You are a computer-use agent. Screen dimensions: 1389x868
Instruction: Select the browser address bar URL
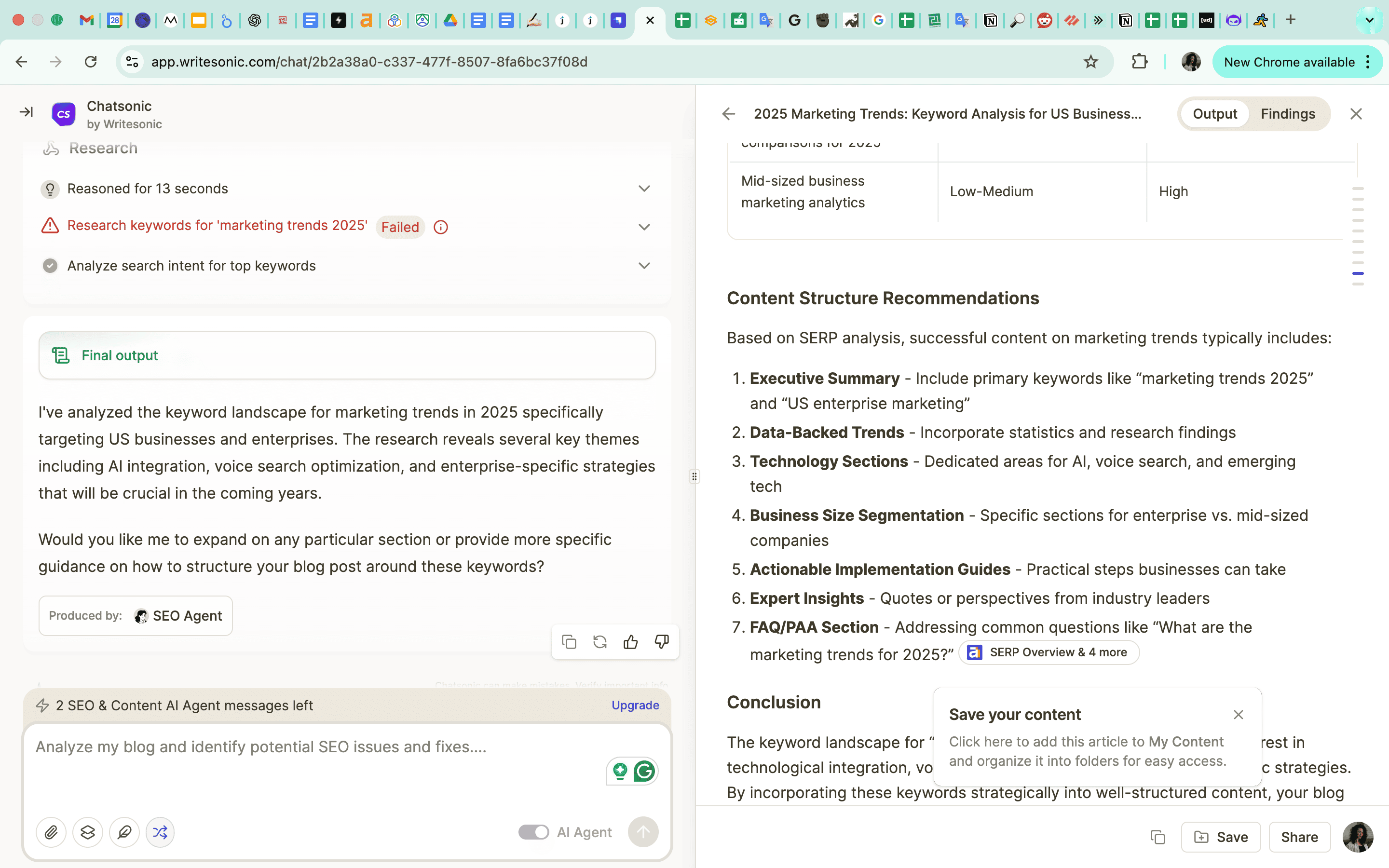click(x=368, y=61)
